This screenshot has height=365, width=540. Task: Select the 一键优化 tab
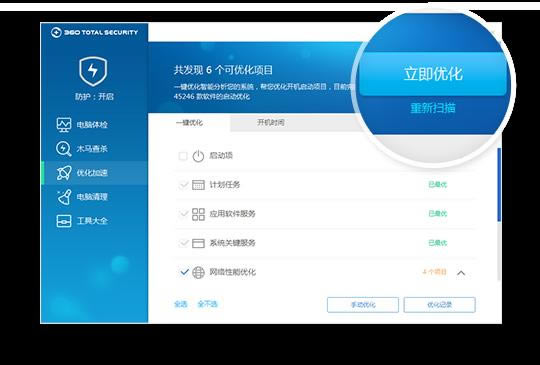[x=189, y=123]
